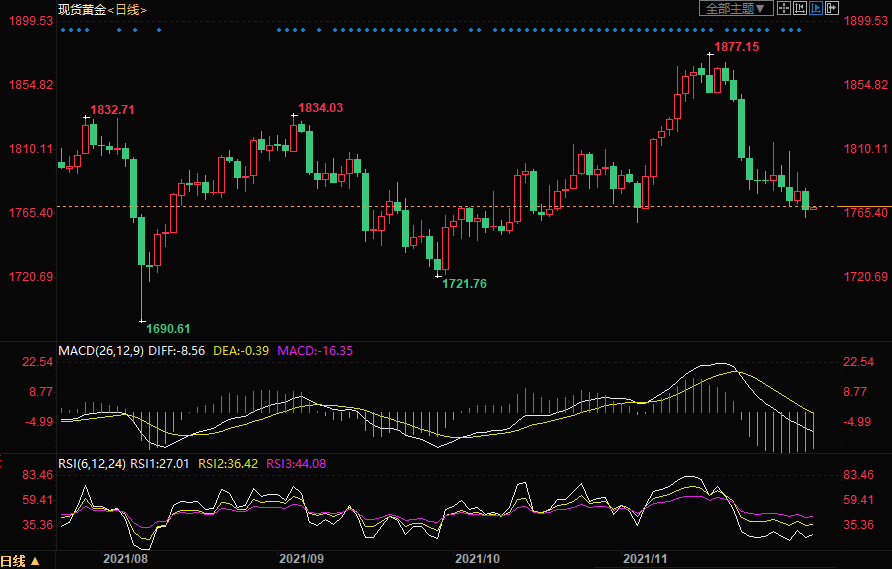892x569 pixels.
Task: Toggle the blue highlighted play-arrow chart icon
Action: tap(815, 8)
